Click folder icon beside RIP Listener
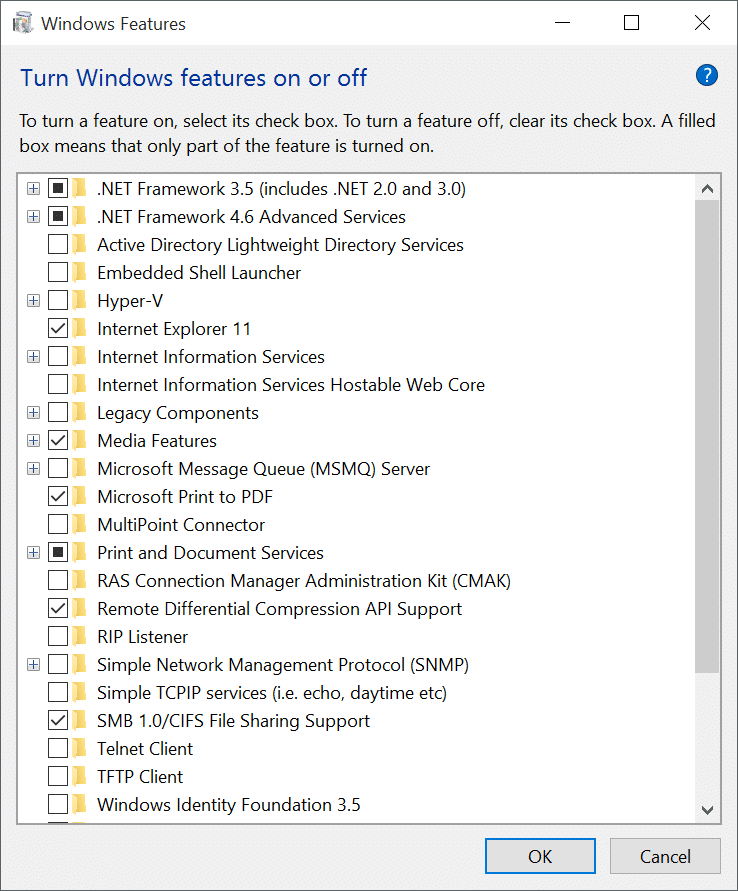The image size is (738, 891). pos(79,636)
